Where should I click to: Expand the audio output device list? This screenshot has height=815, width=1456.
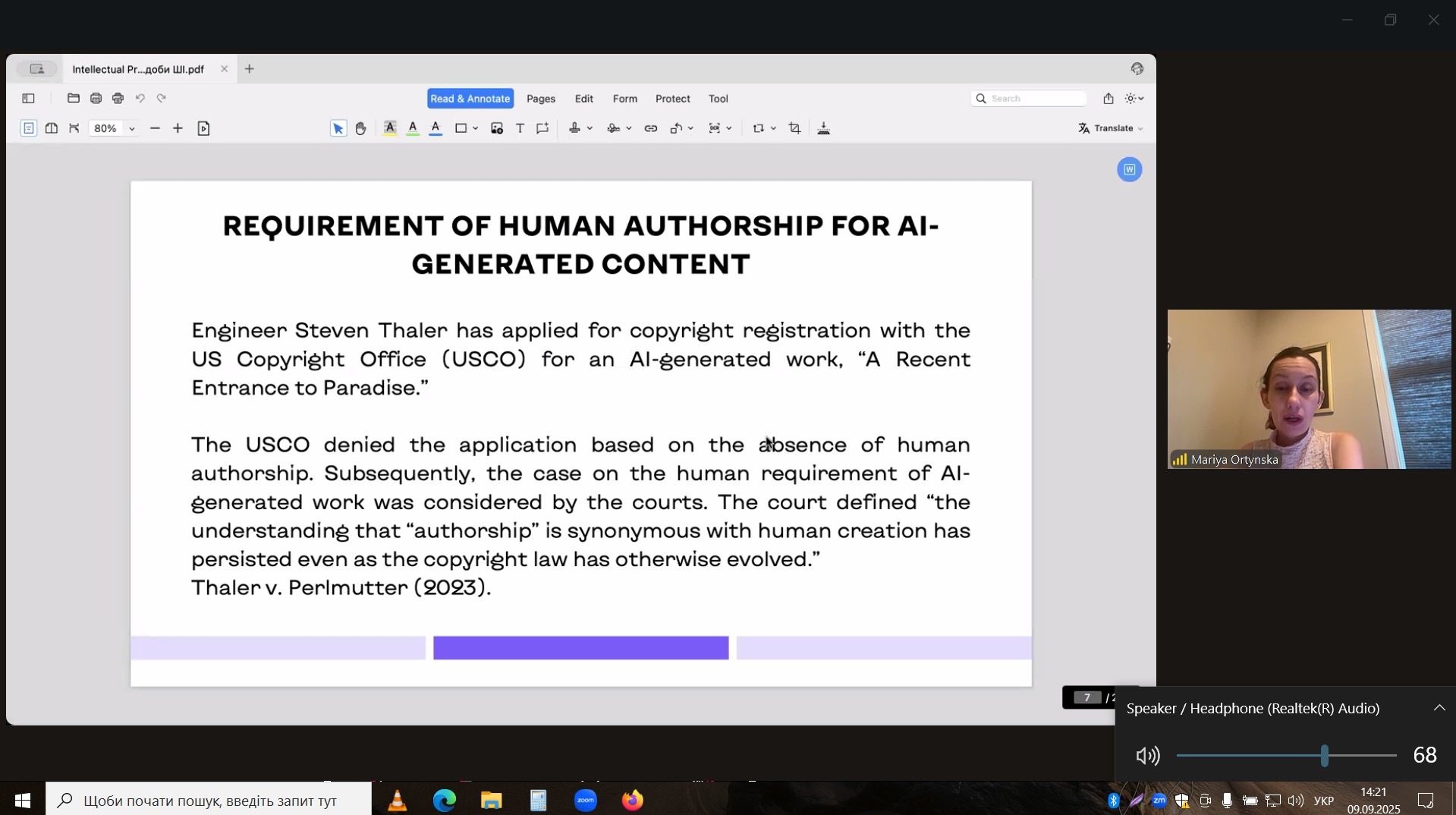click(x=1439, y=708)
